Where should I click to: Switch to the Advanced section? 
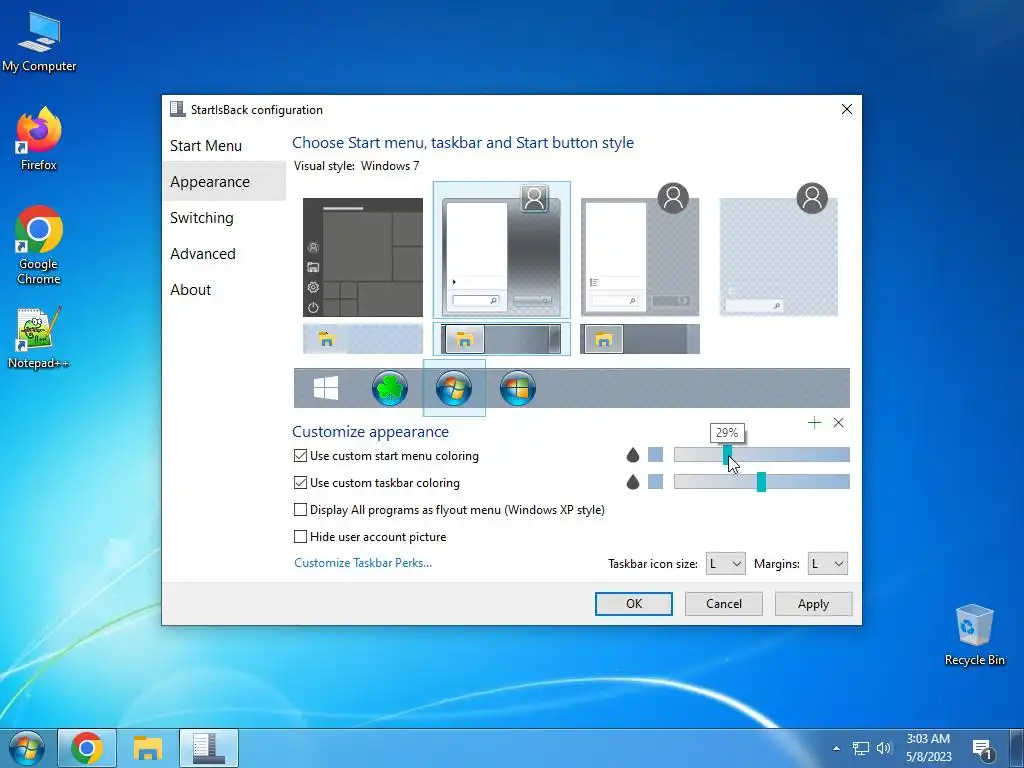[223, 253]
